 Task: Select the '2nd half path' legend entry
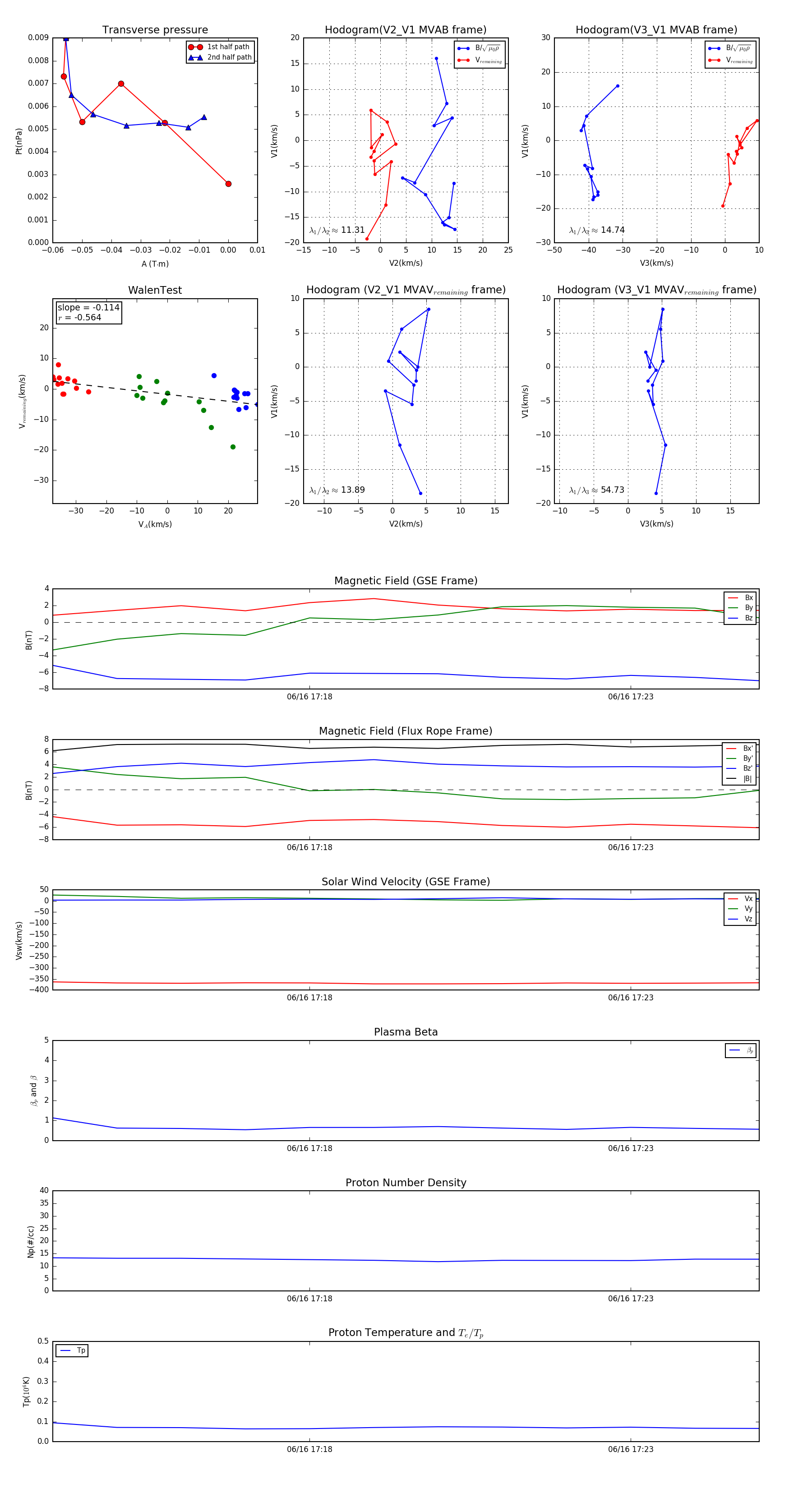[220, 57]
